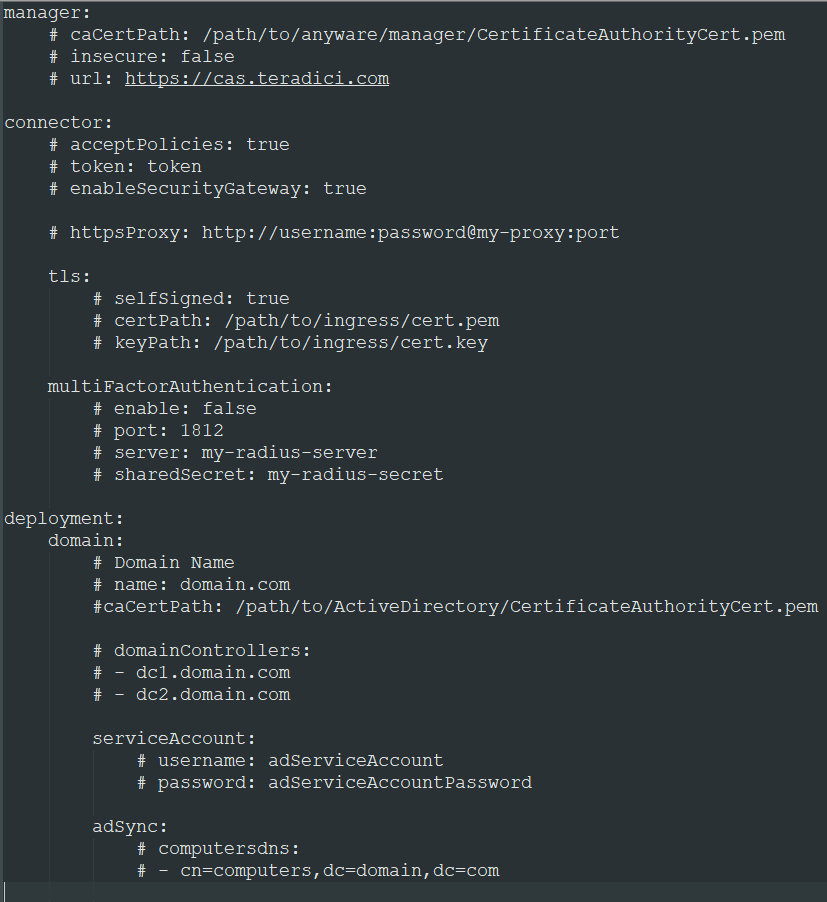827x902 pixels.
Task: Click the tls: key
Action: [70, 277]
